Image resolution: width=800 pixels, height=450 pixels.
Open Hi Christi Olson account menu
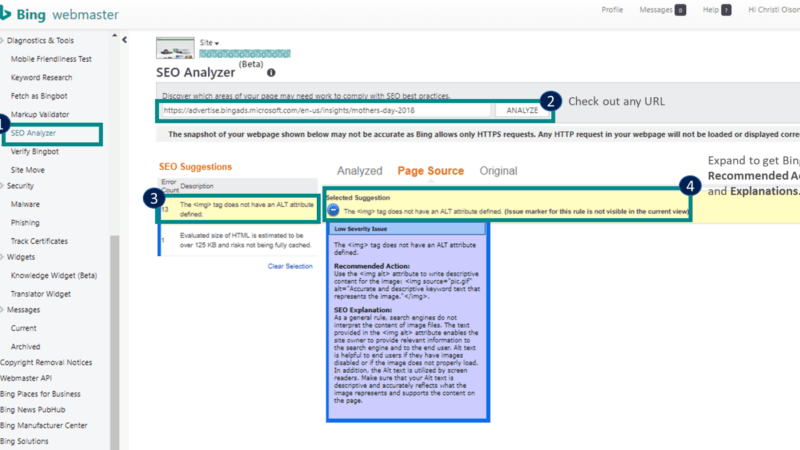(x=773, y=10)
